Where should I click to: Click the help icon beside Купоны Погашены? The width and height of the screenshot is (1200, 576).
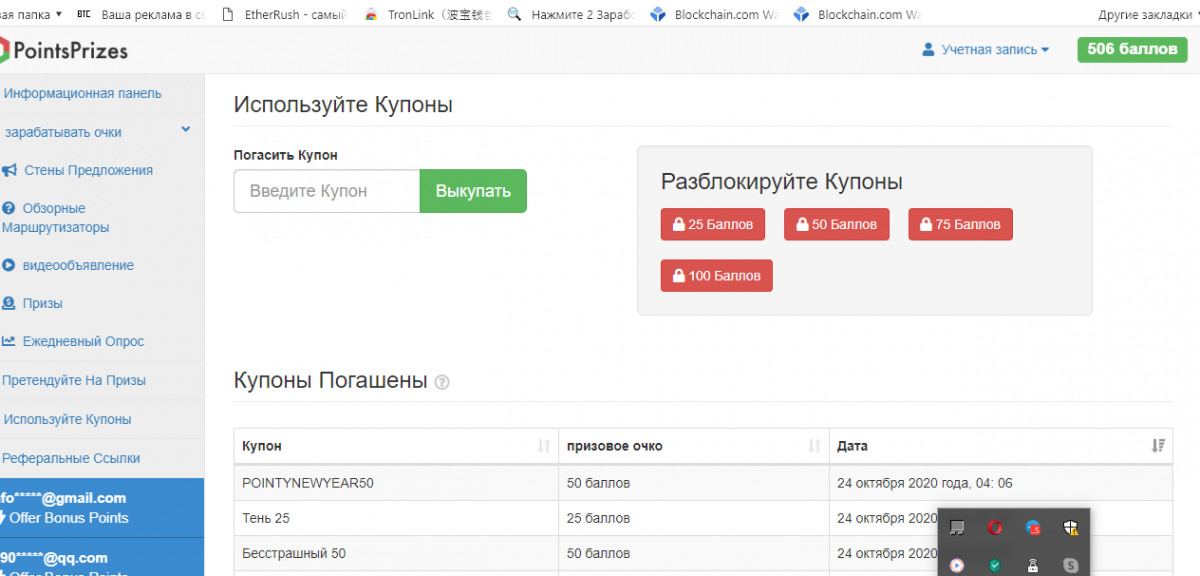click(x=442, y=382)
